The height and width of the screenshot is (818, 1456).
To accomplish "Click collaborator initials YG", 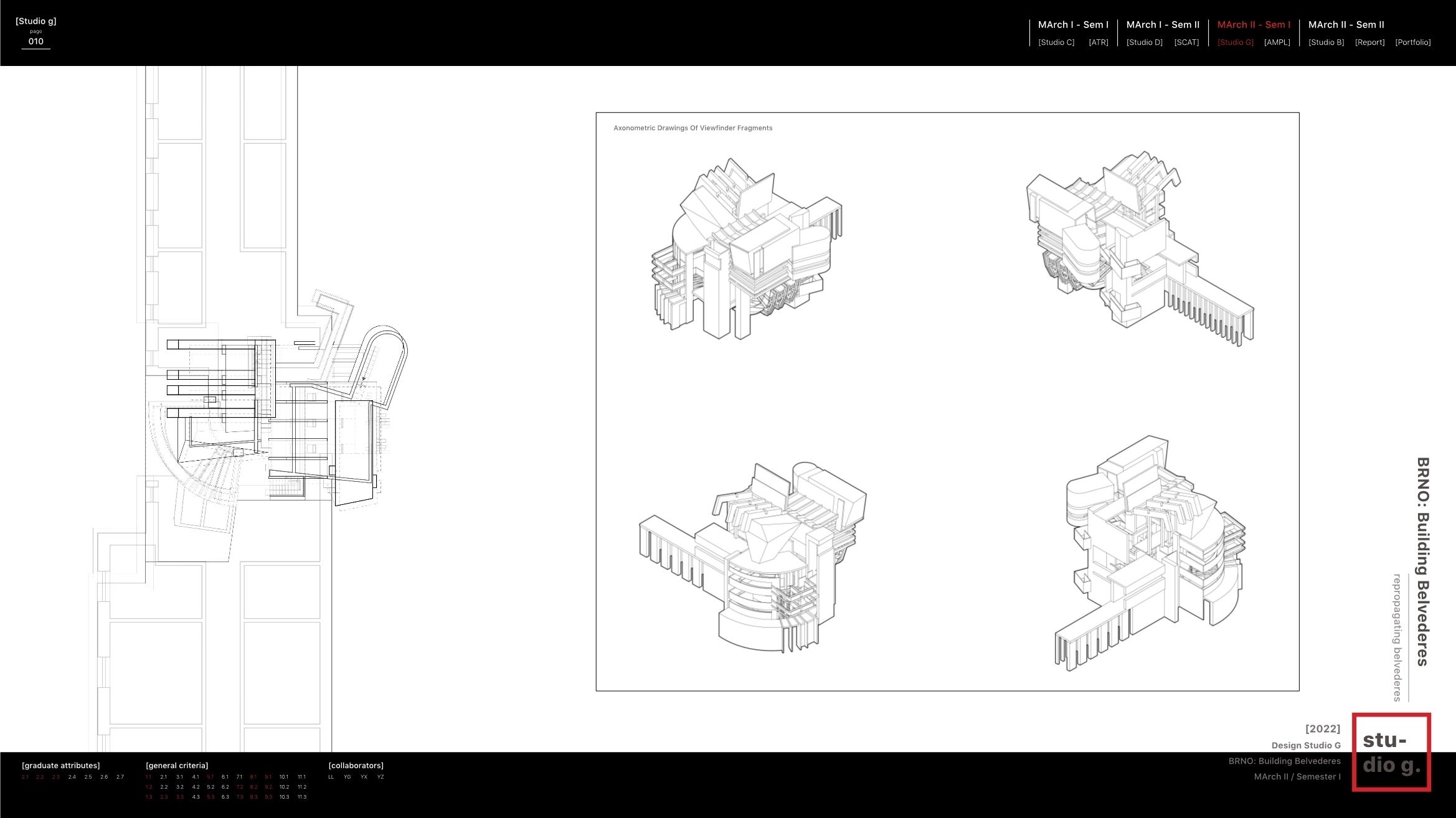I will coord(347,777).
